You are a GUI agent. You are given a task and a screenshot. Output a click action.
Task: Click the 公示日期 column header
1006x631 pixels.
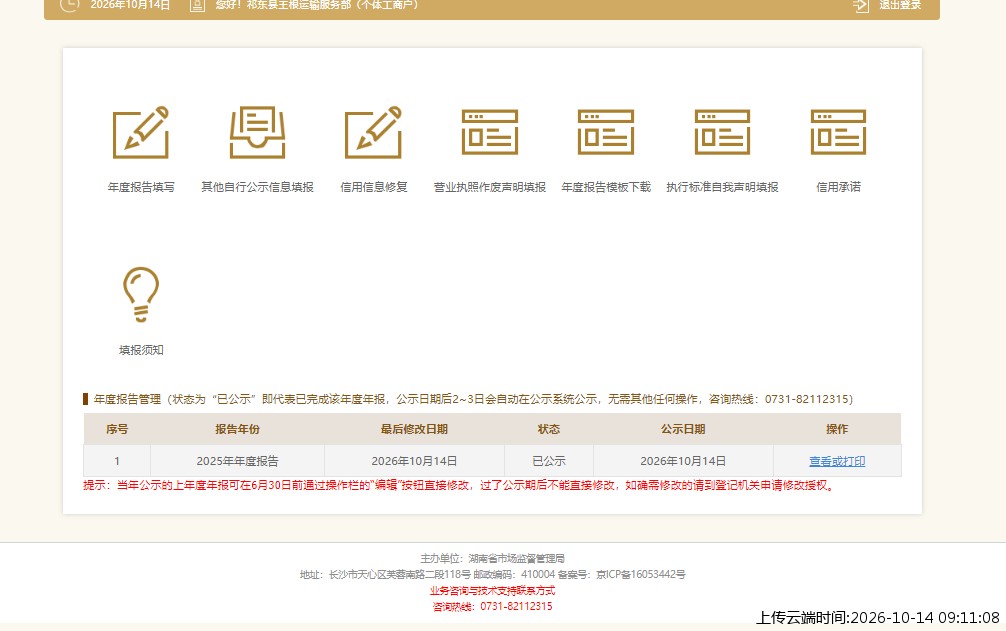[x=683, y=429]
